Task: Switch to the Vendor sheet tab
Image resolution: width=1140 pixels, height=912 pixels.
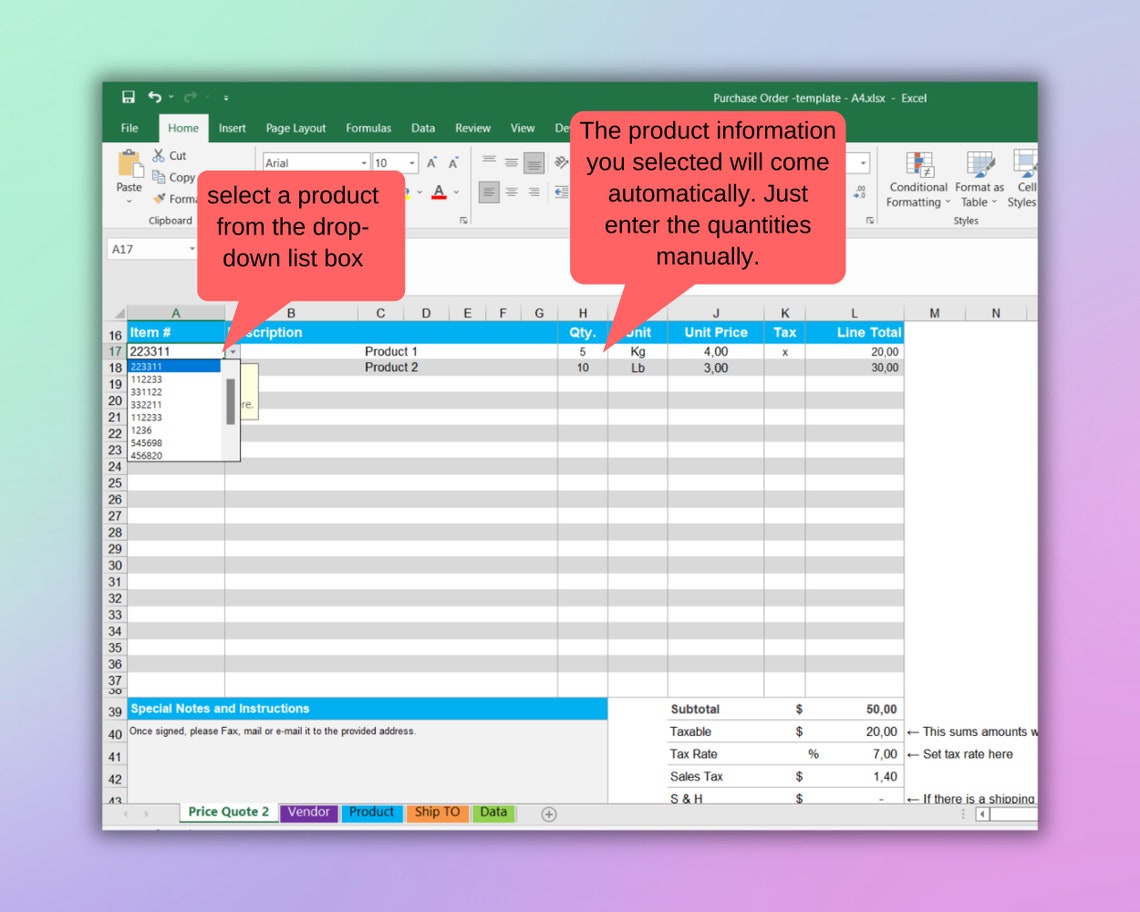Action: click(x=308, y=812)
